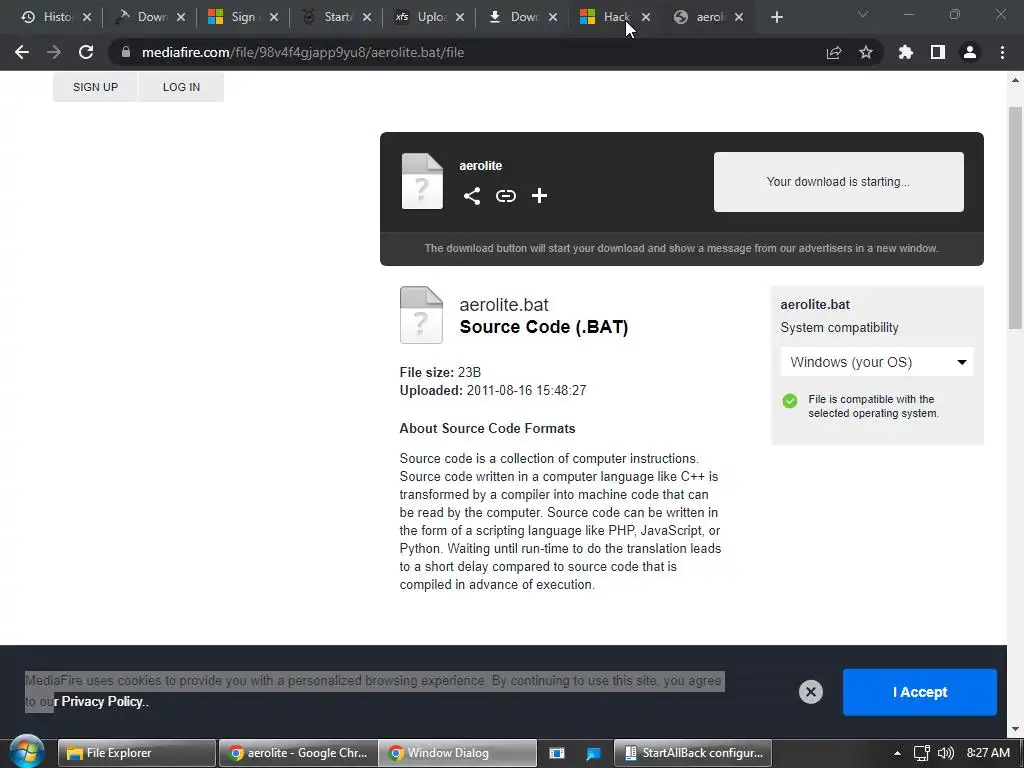Open the Windows (your OS) dropdown
The height and width of the screenshot is (768, 1024).
tap(877, 362)
